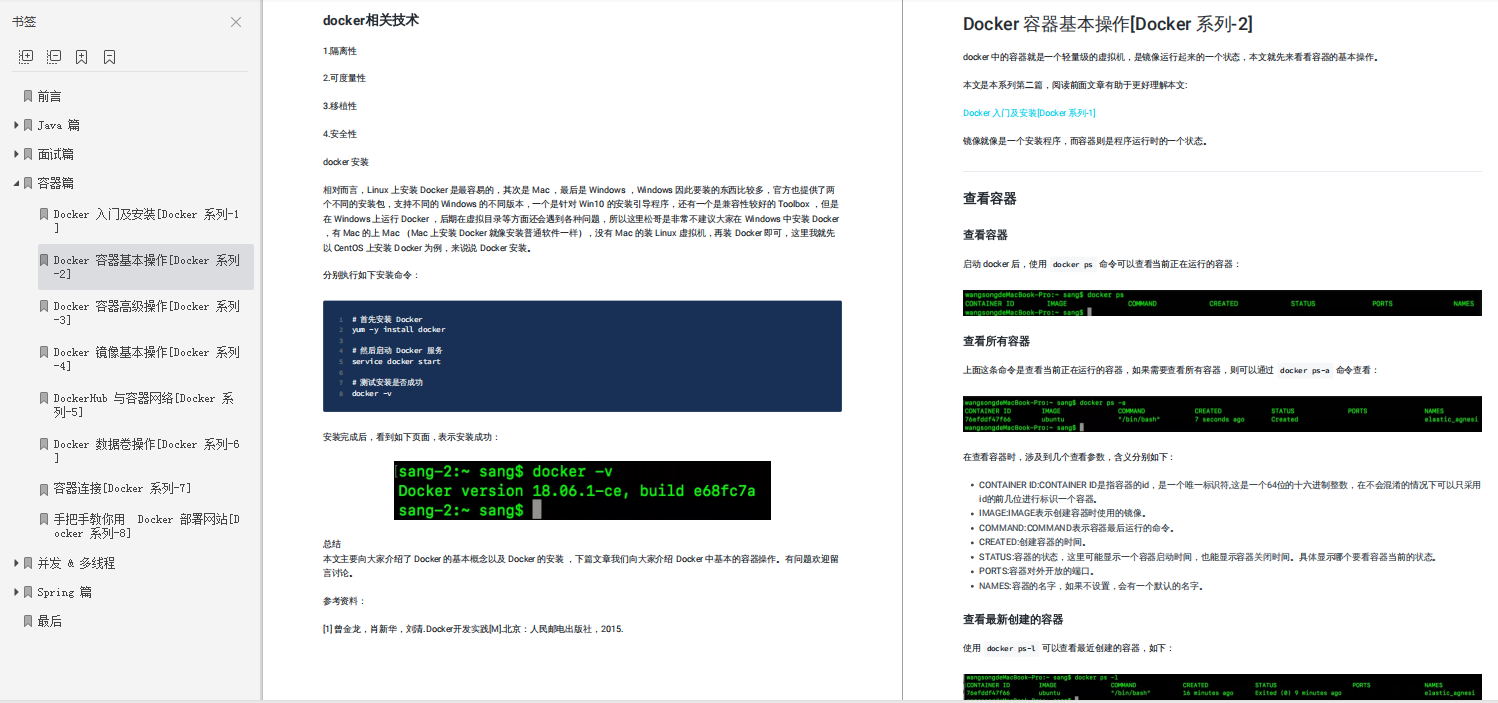Collapse the 容器篇 bookmark group
Image resolution: width=1498 pixels, height=703 pixels.
pyautogui.click(x=16, y=183)
